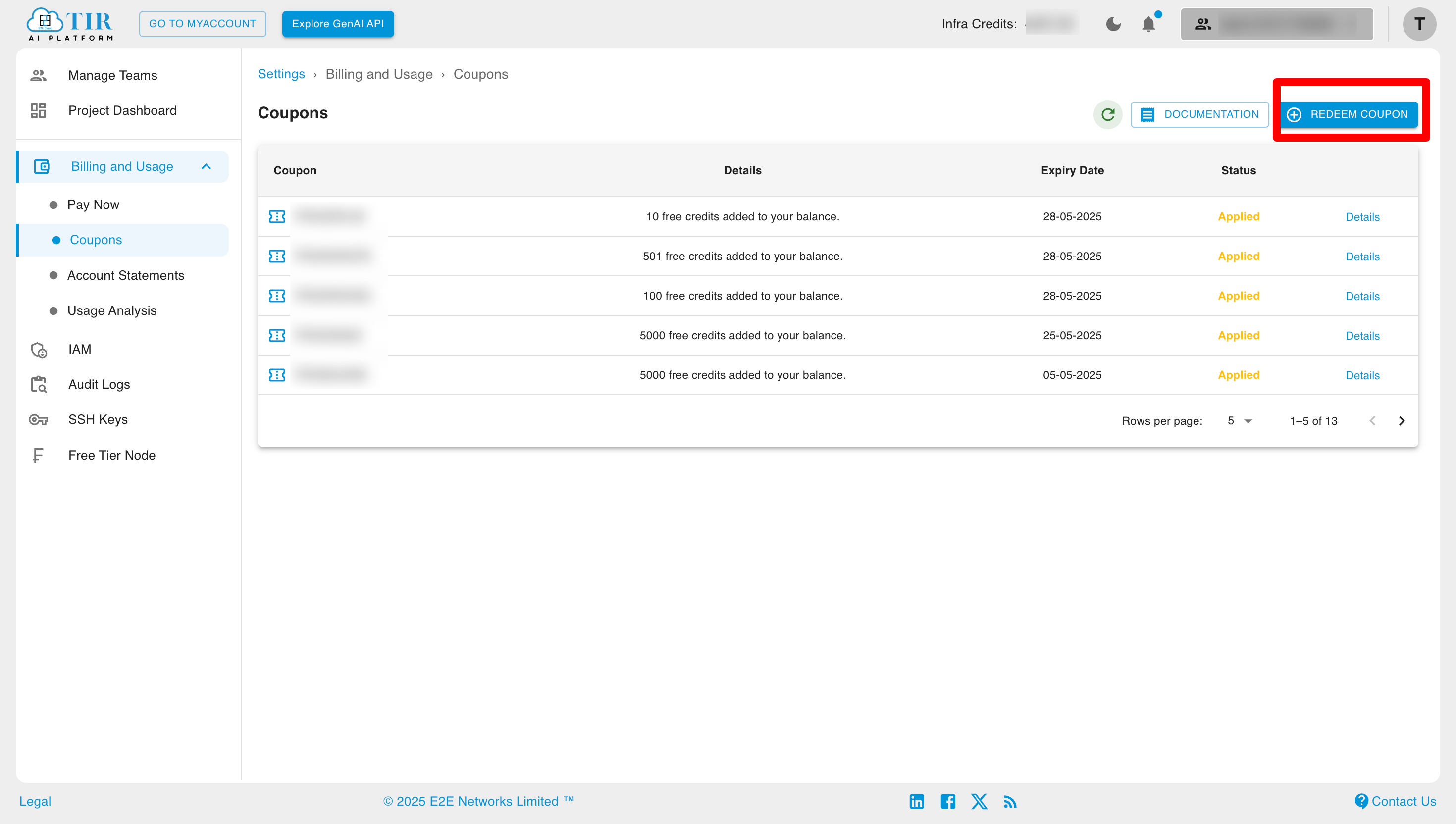The image size is (1456, 824).
Task: Collapse the Billing and Usage section
Action: [x=206, y=166]
